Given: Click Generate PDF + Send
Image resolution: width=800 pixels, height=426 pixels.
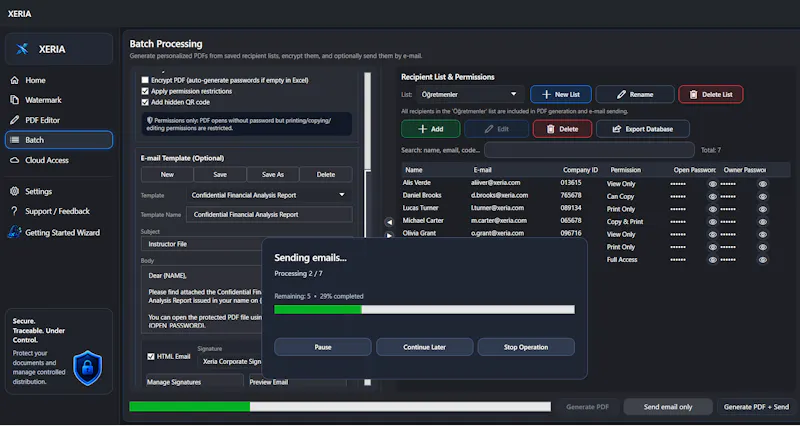Looking at the screenshot, I should click(x=756, y=407).
